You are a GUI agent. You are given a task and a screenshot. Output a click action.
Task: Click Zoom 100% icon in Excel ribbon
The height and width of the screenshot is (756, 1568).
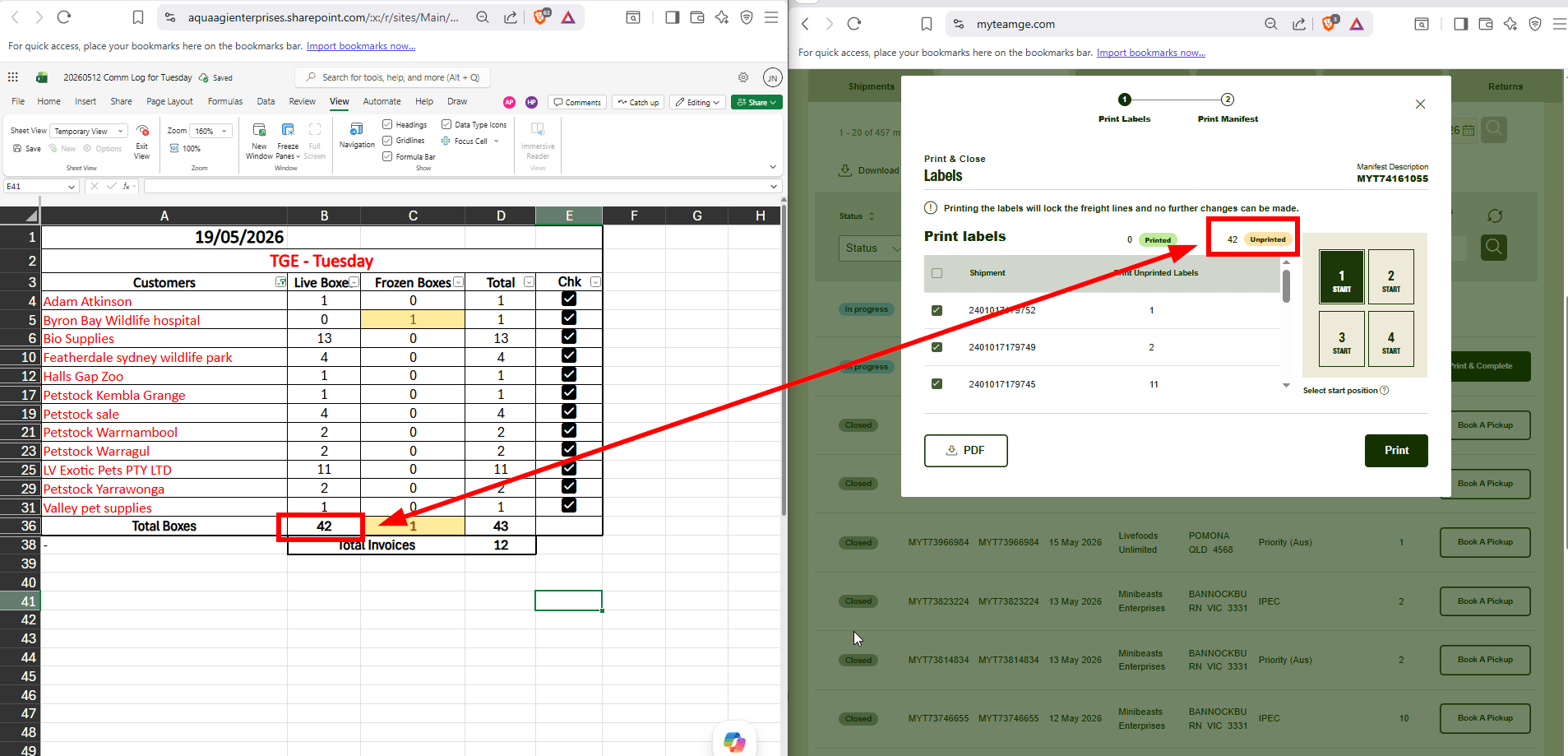174,149
